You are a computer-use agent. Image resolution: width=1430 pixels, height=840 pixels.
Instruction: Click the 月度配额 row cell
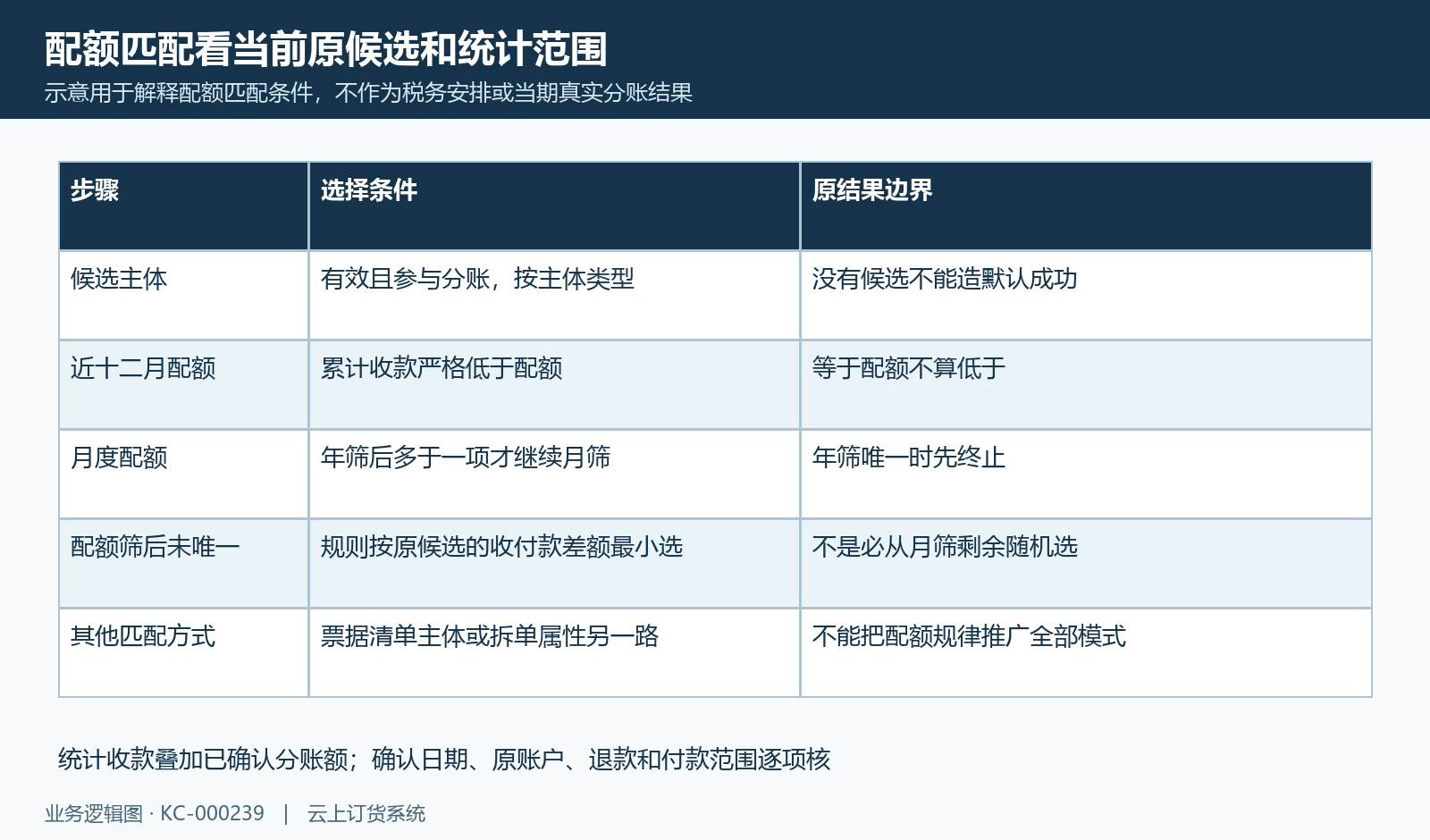[x=183, y=474]
